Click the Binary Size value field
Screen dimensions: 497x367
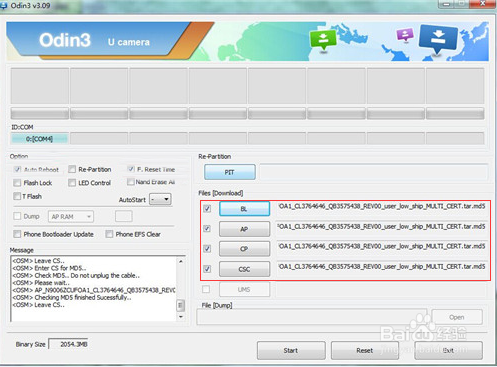68,344
